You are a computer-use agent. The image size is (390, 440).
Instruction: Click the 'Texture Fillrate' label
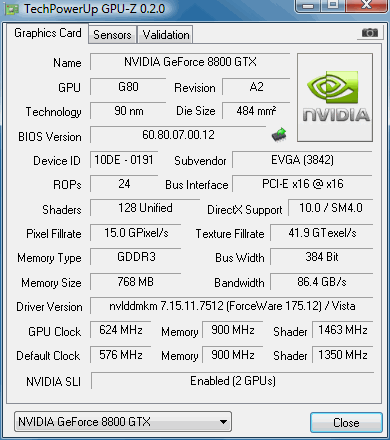230,234
